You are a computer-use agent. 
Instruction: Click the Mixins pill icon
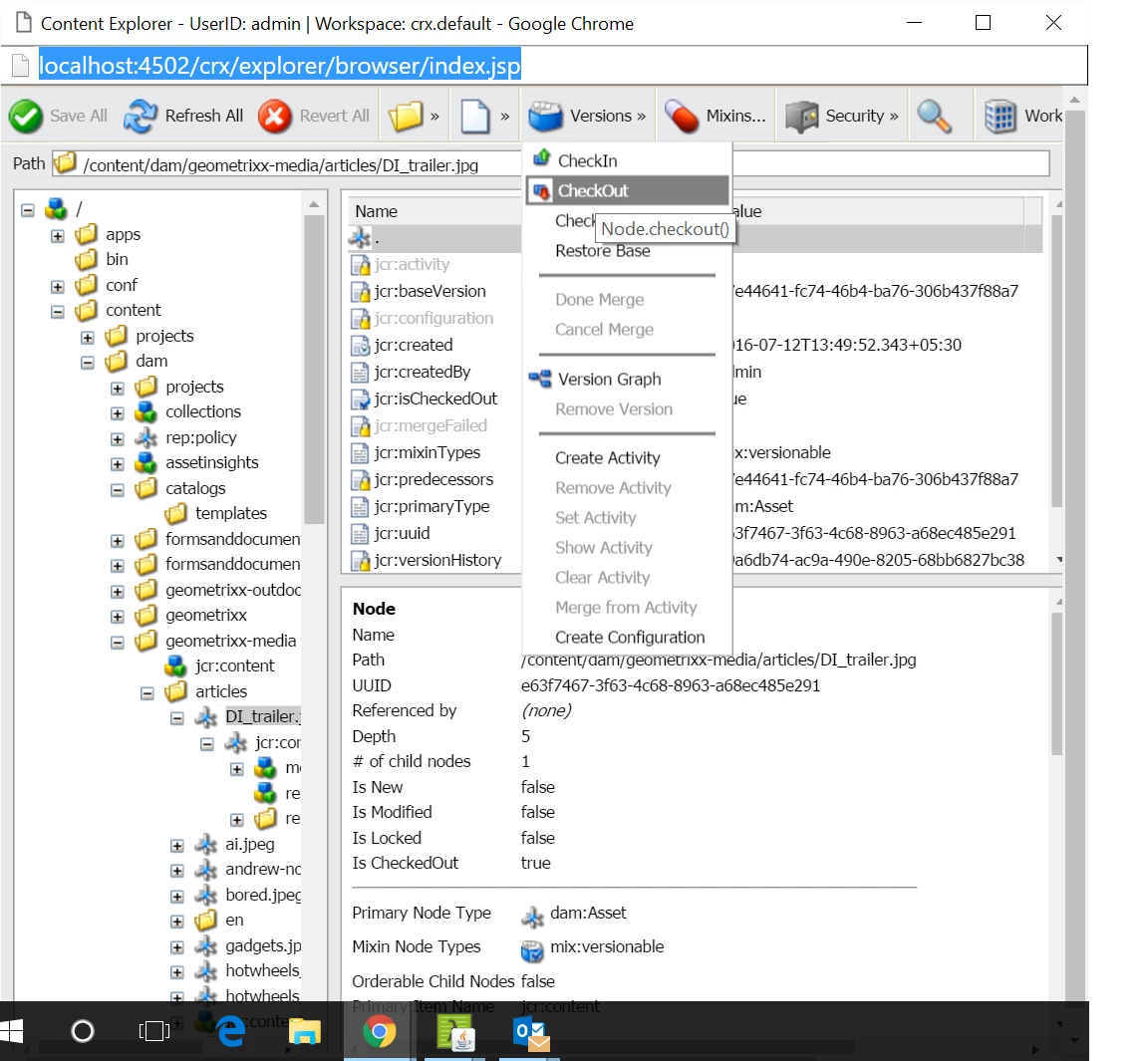pos(682,117)
